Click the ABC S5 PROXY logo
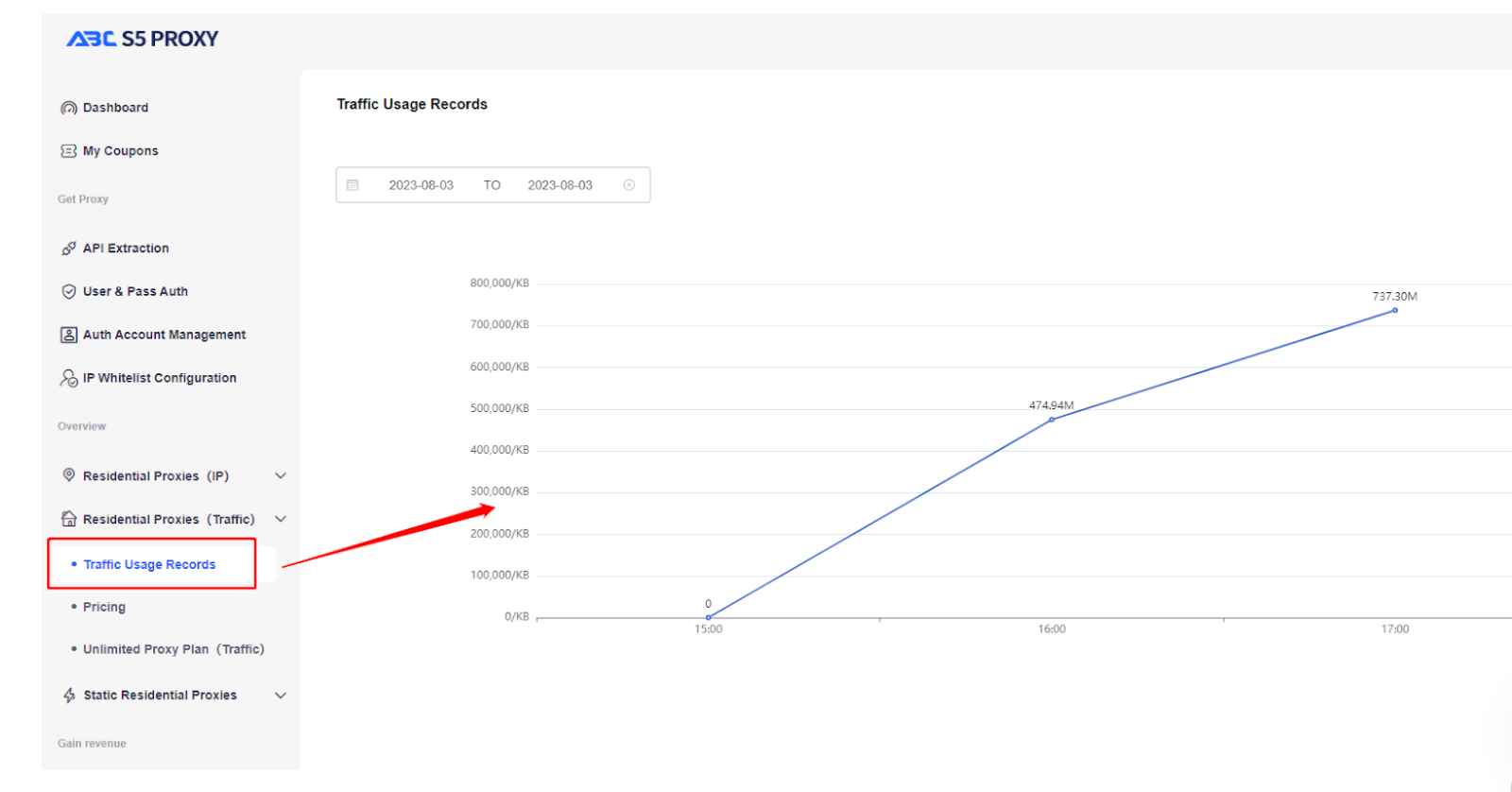This screenshot has width=1512, height=792. pyautogui.click(x=143, y=39)
